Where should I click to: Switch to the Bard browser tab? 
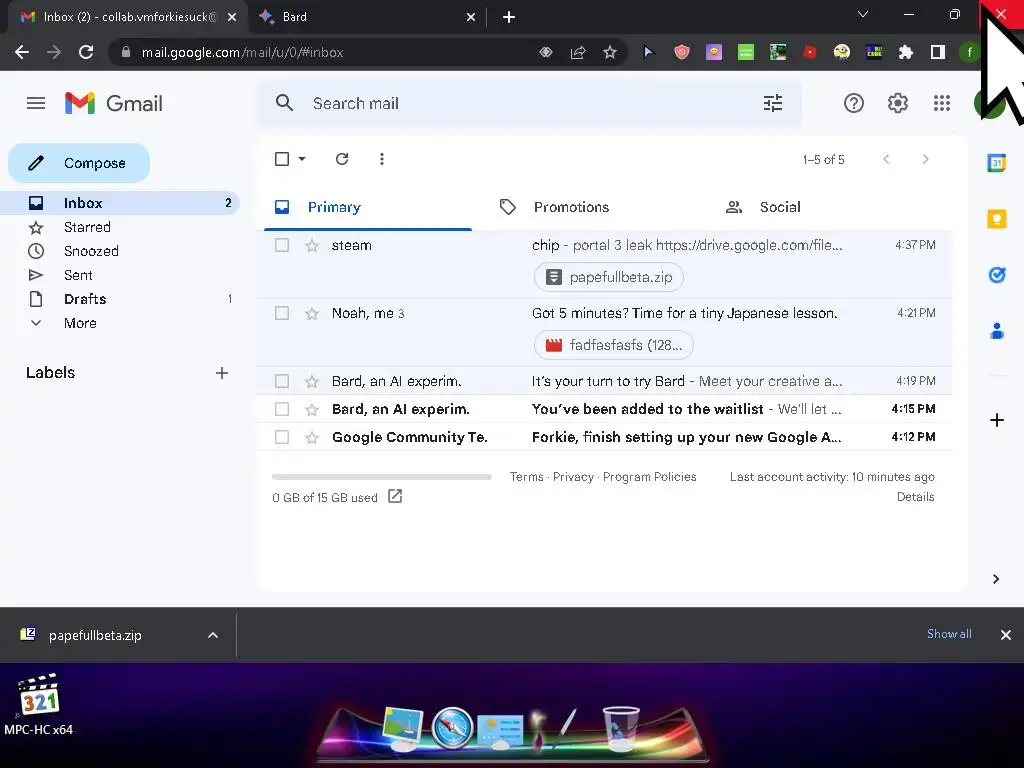click(x=366, y=17)
